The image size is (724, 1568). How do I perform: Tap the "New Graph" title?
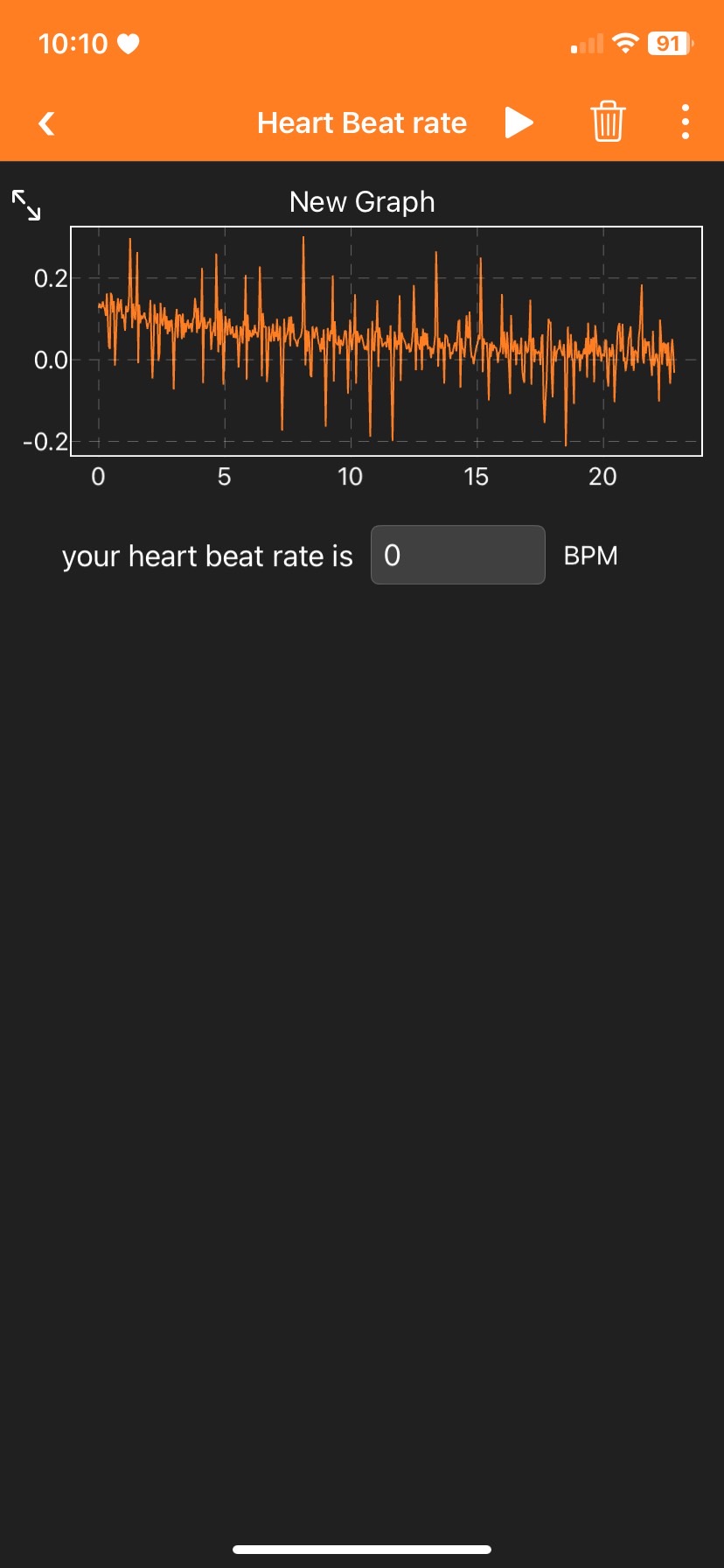[362, 202]
